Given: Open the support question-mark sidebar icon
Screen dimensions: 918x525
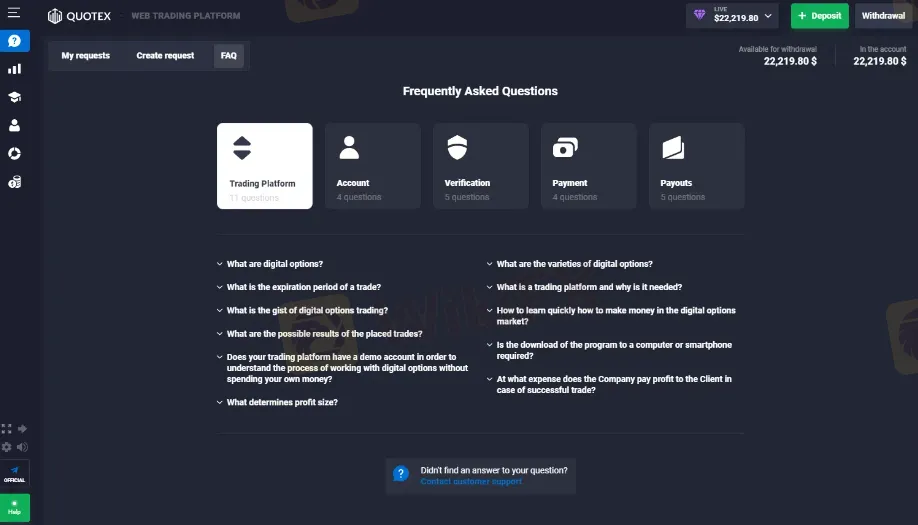Looking at the screenshot, I should coord(15,41).
